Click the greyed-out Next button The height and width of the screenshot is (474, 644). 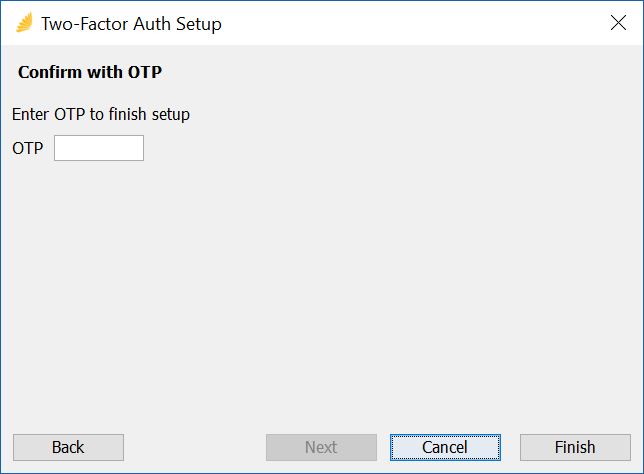click(x=321, y=447)
